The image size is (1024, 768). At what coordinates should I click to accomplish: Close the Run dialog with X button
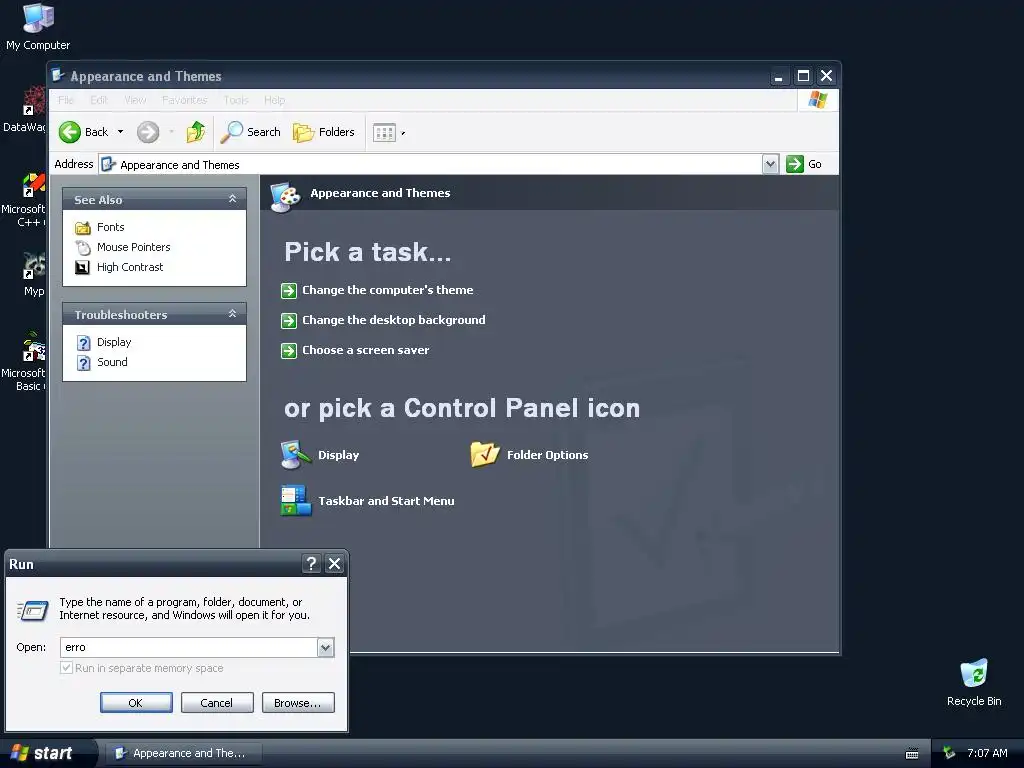(x=334, y=564)
